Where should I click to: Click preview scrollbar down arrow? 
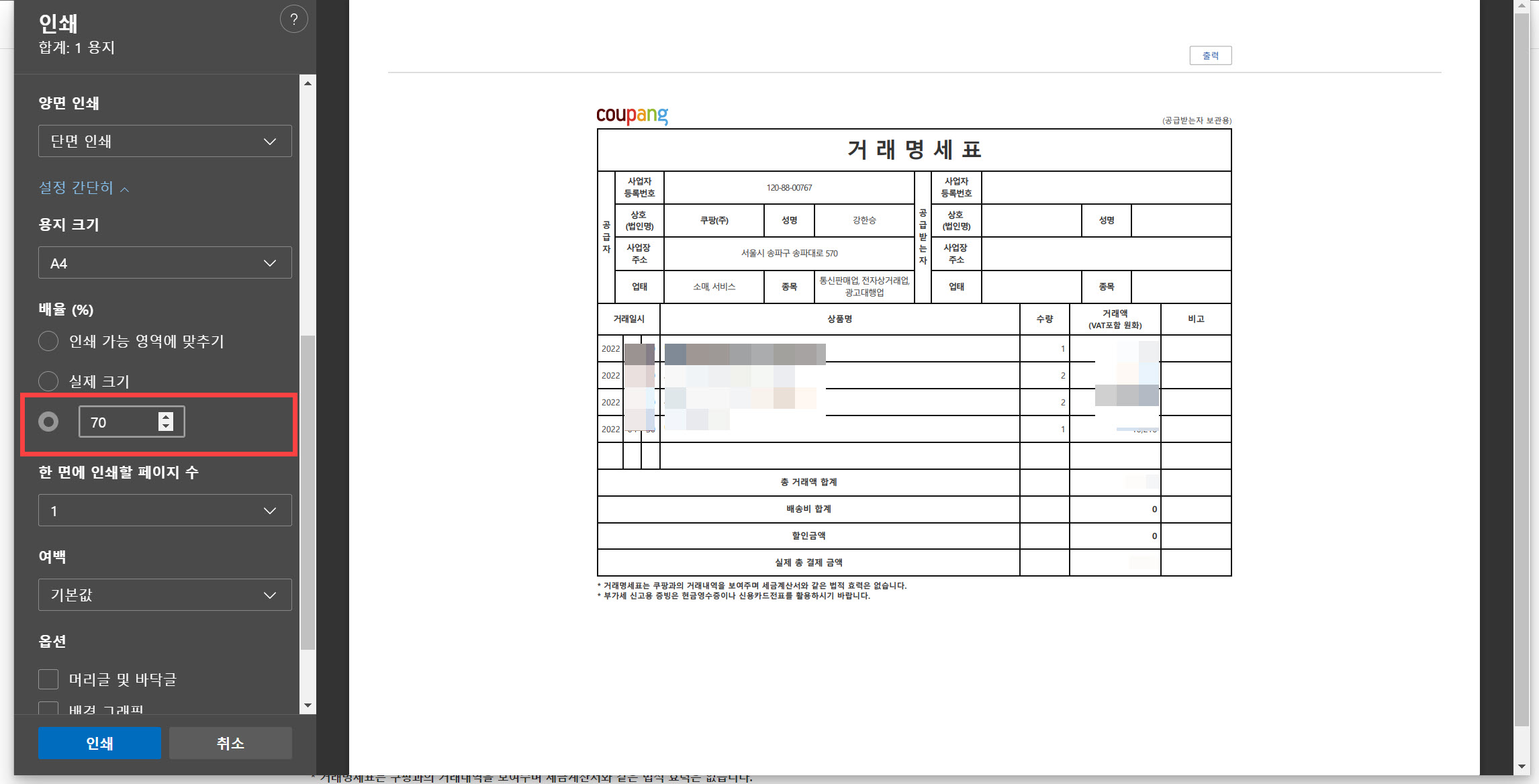[x=1521, y=767]
